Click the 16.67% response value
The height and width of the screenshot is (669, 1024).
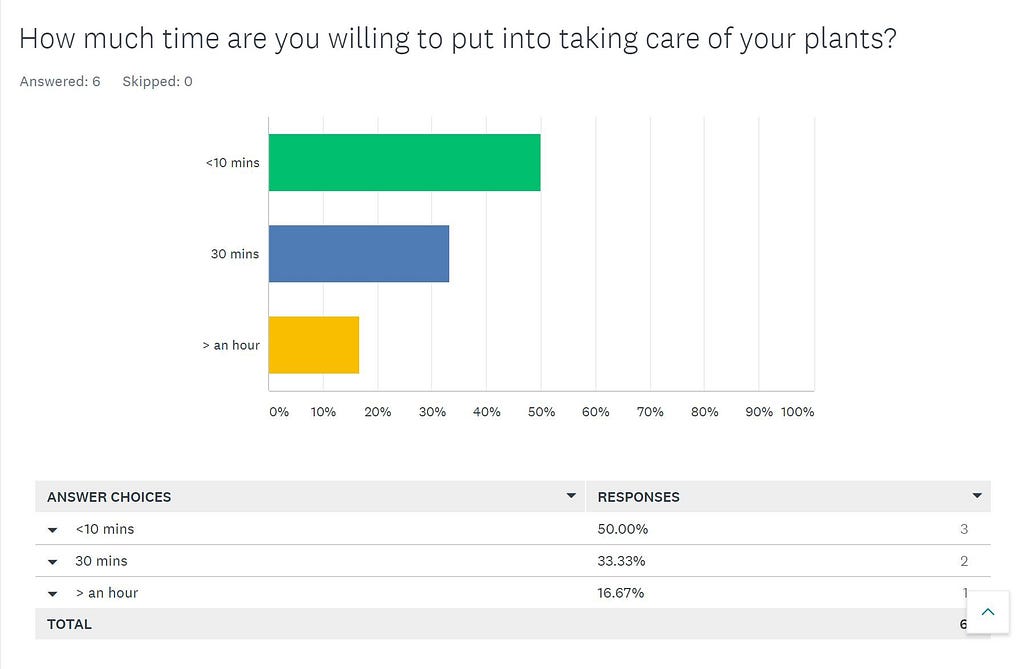click(x=620, y=593)
